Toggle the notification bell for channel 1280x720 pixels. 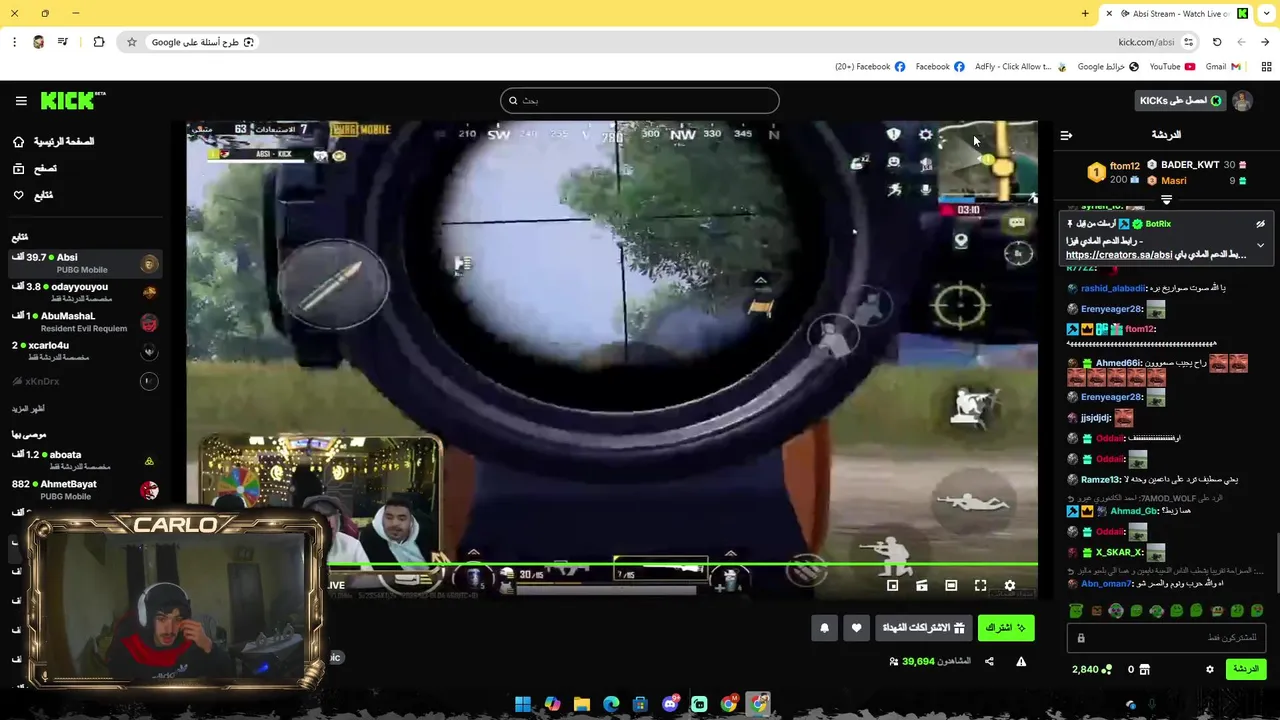824,627
